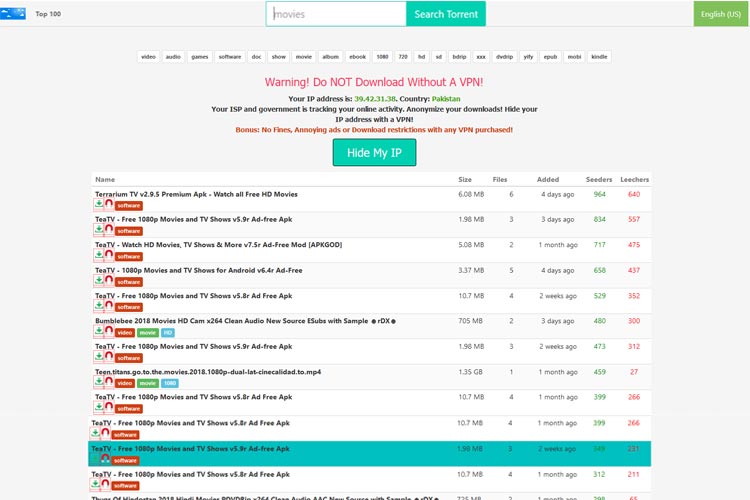The width and height of the screenshot is (750, 500).
Task: Filter by the audio tag
Action: click(173, 56)
